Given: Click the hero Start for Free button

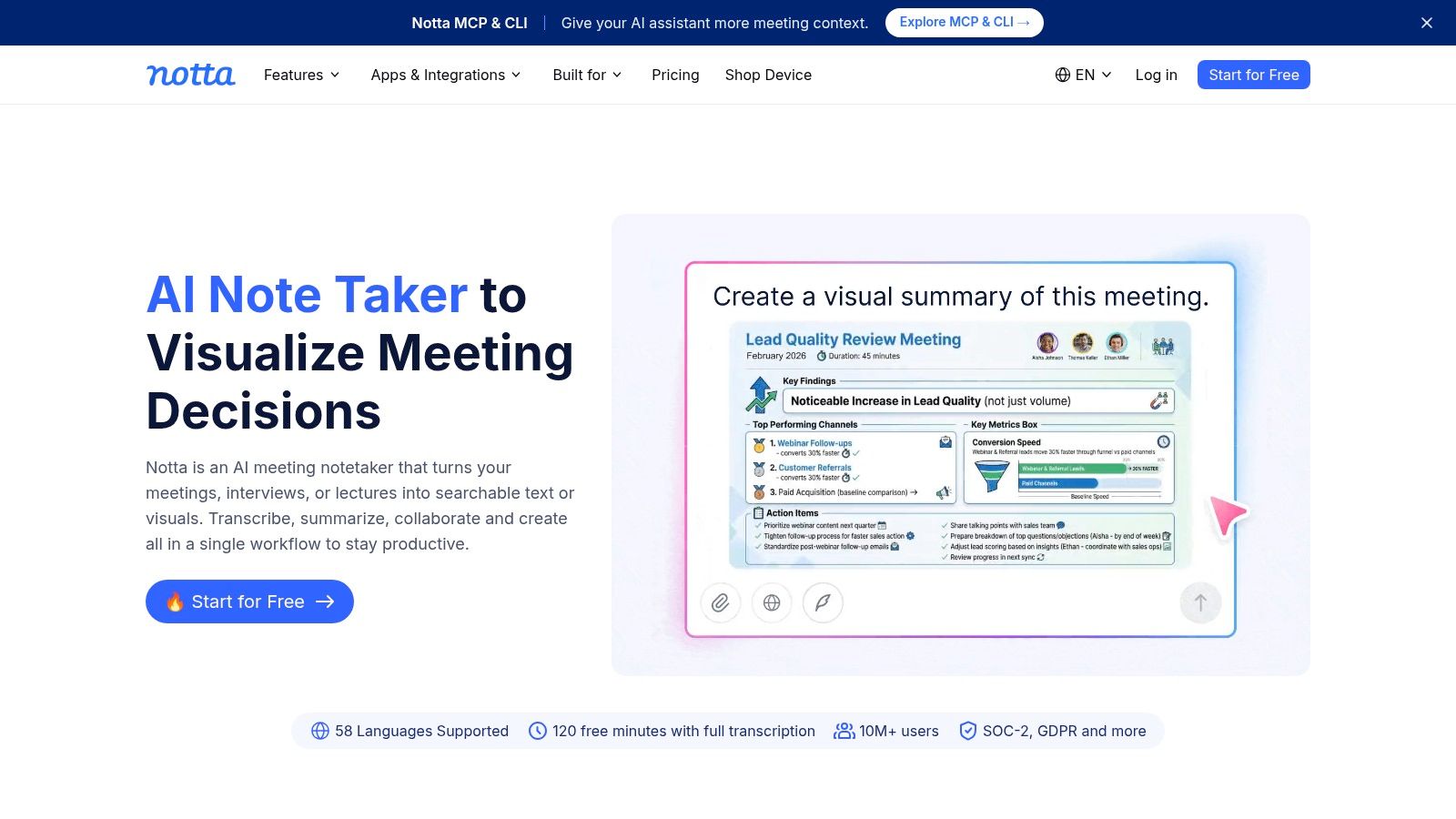Looking at the screenshot, I should coord(249,602).
